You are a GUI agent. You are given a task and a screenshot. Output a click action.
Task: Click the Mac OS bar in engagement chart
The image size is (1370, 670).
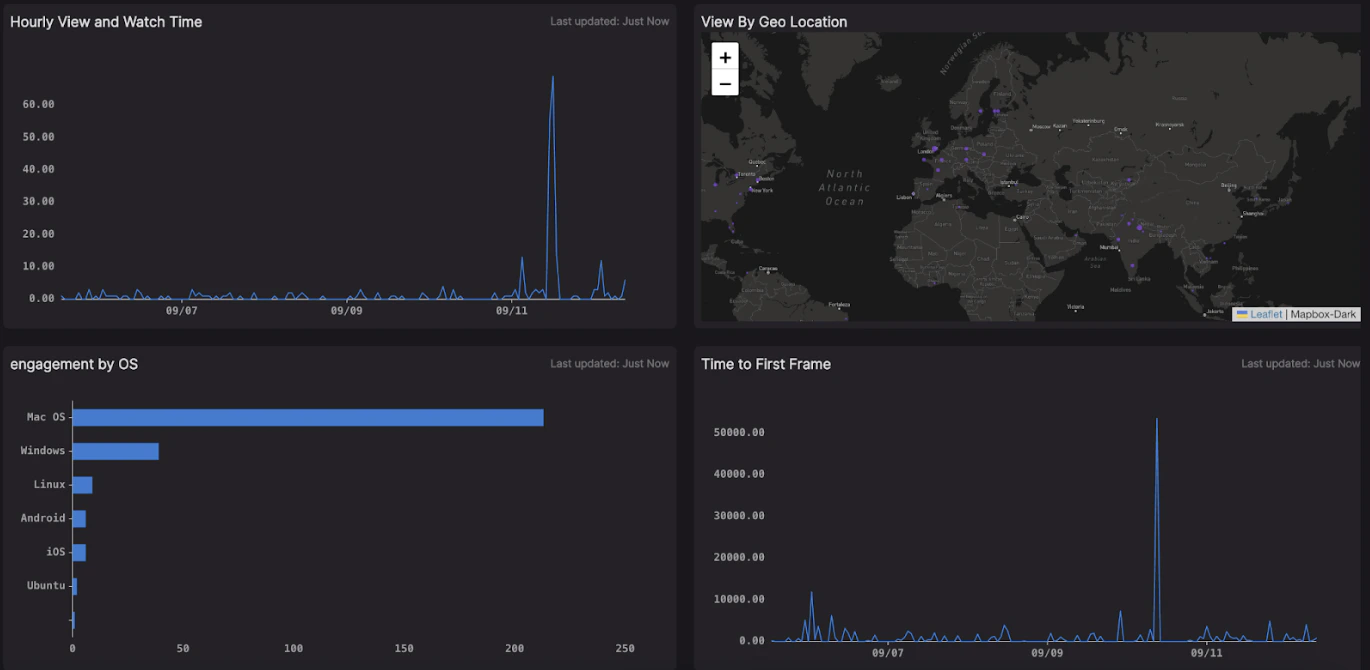pos(308,417)
